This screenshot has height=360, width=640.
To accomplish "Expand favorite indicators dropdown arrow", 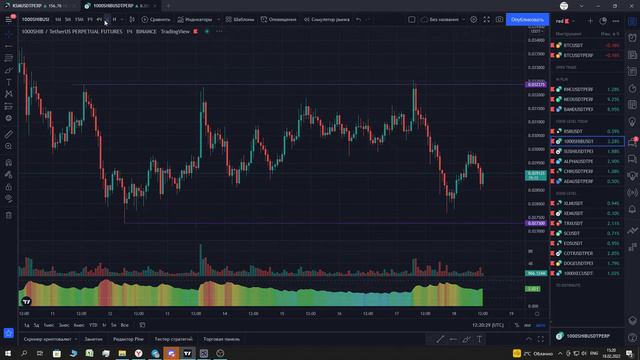I will pos(218,20).
